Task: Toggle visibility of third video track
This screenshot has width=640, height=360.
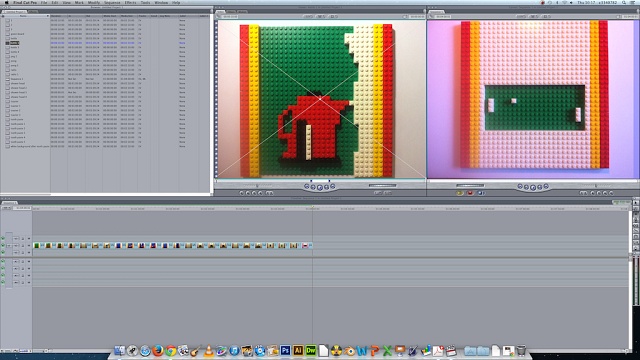Action: coord(2,252)
